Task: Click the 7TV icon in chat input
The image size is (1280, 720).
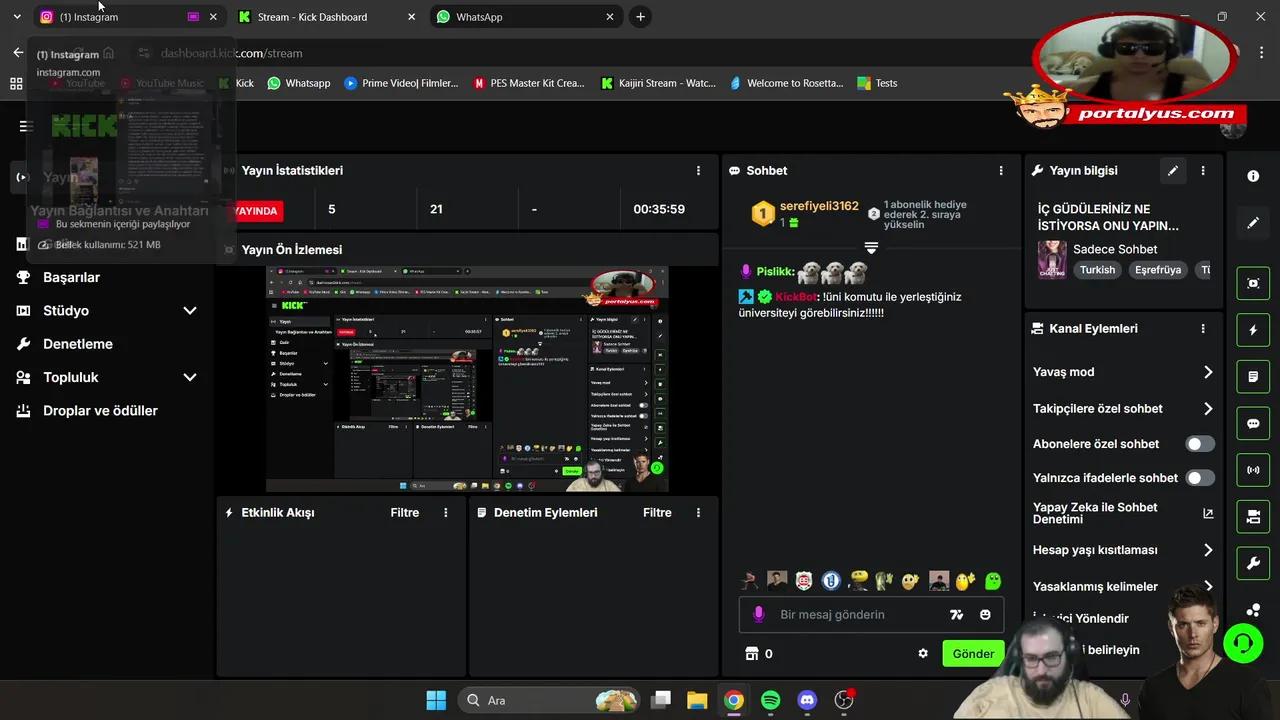Action: (957, 615)
